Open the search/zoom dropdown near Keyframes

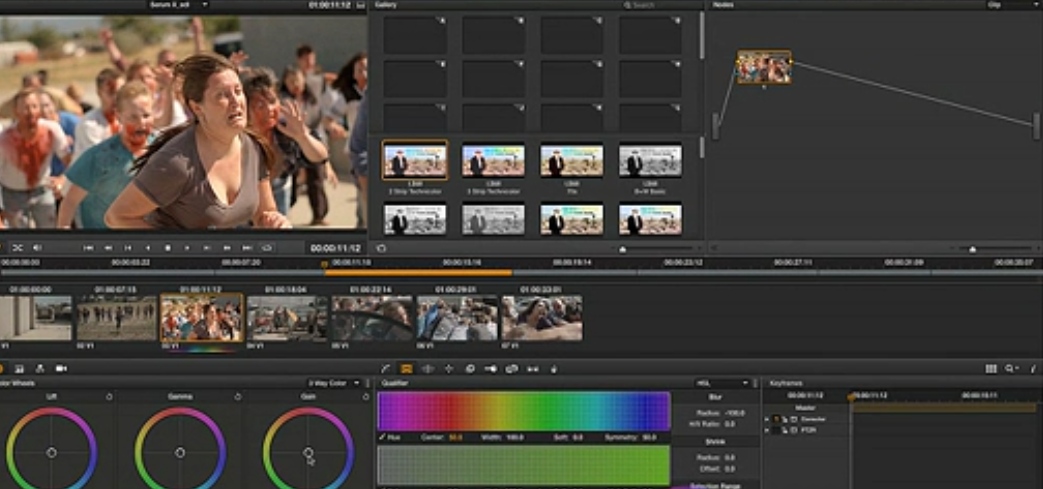tap(1012, 369)
